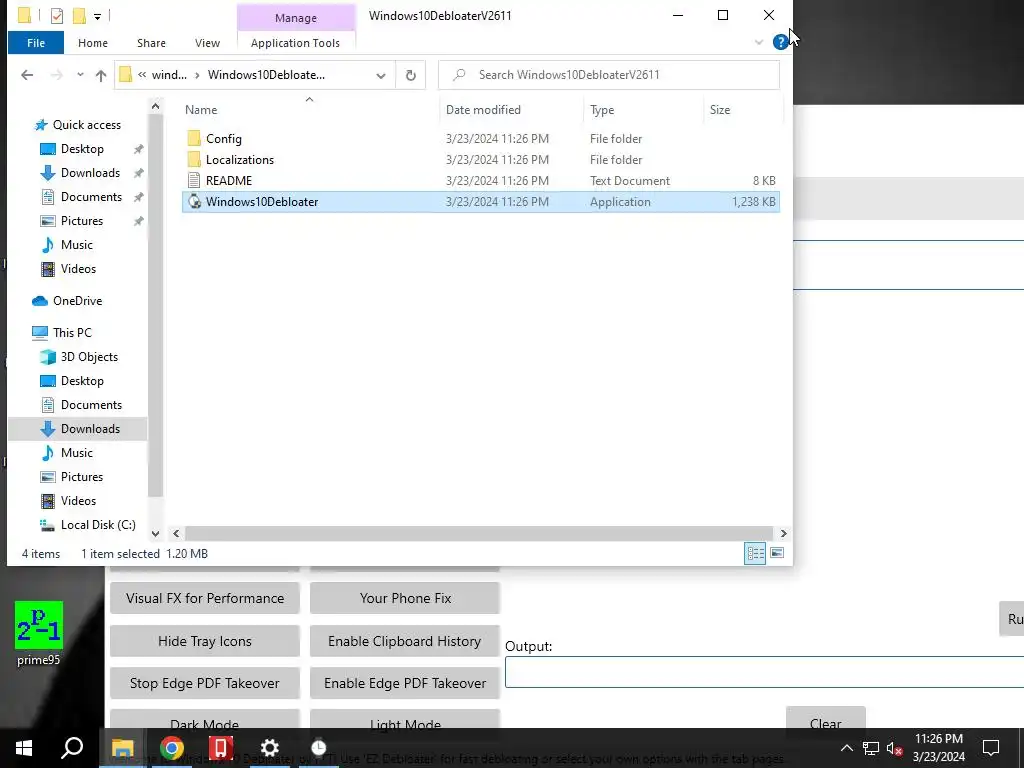
Task: Open File Explorer from taskbar
Action: coord(122,748)
